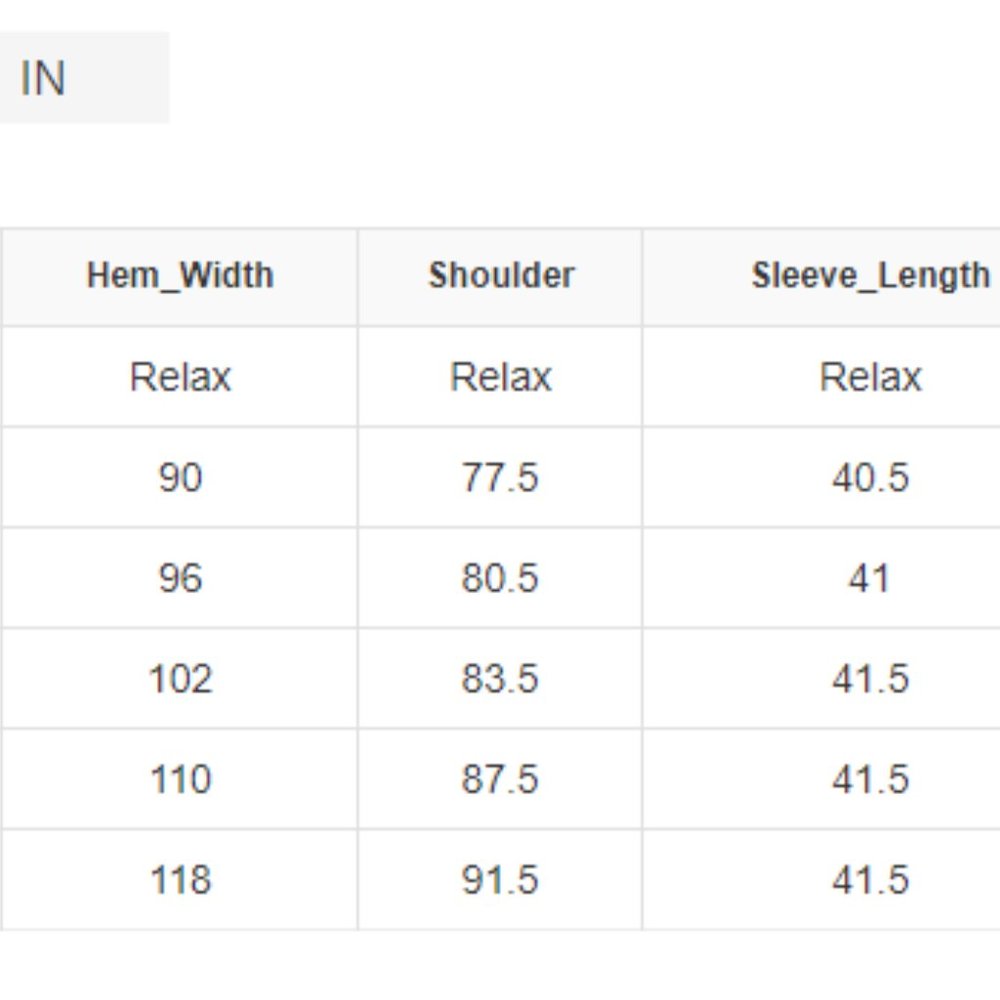Click hem width value 118
1000x1000 pixels.
pyautogui.click(x=180, y=879)
